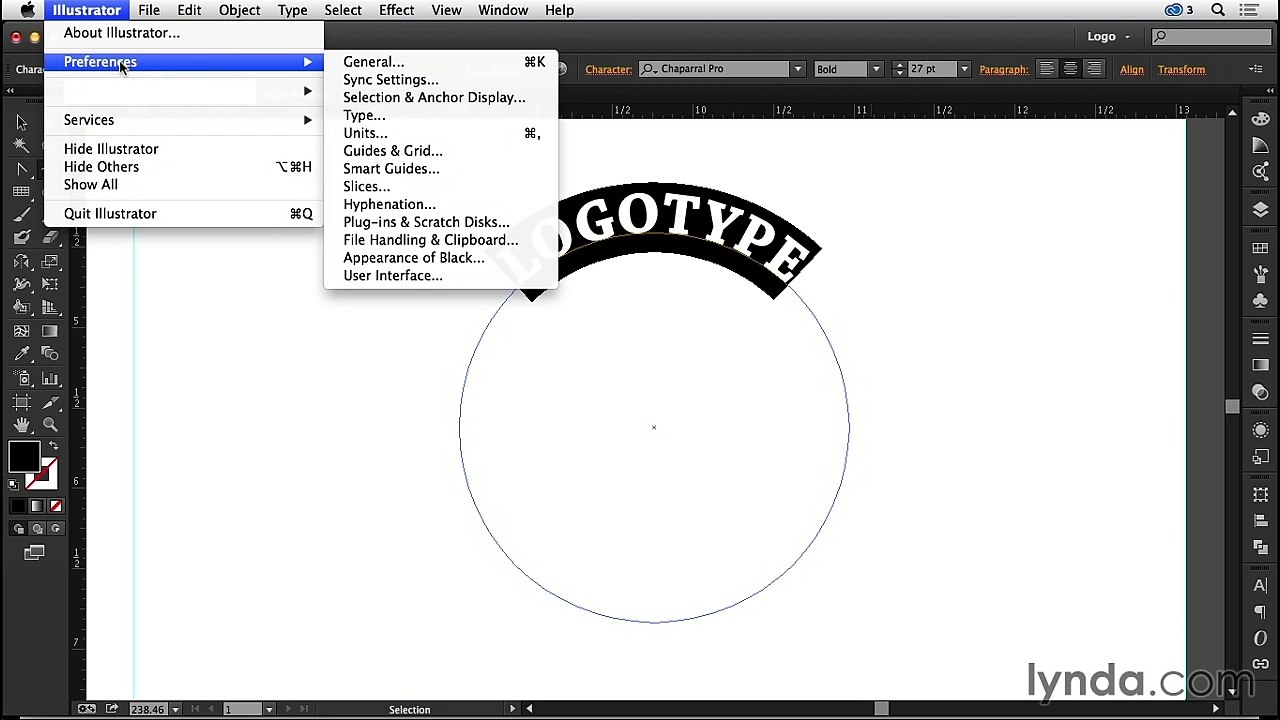
Task: Select the Selection tool arrow
Action: tap(22, 123)
